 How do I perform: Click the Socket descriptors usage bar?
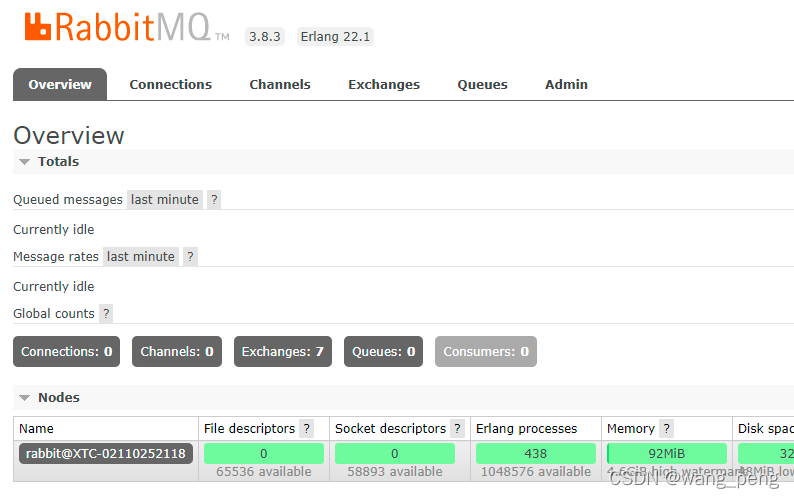click(x=395, y=453)
